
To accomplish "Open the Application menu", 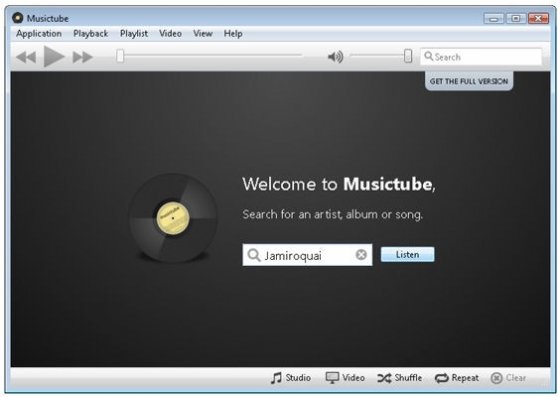I will 39,34.
